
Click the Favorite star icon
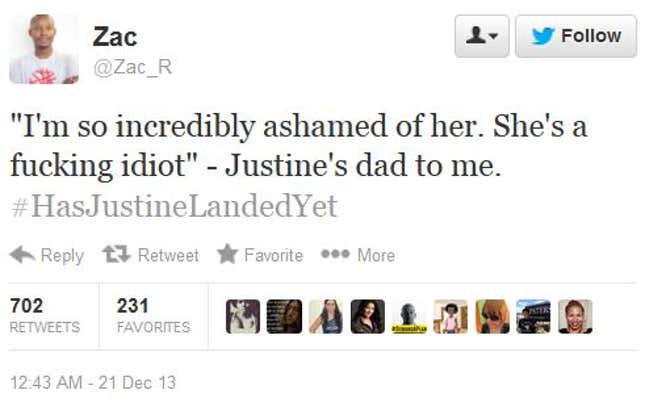point(228,255)
